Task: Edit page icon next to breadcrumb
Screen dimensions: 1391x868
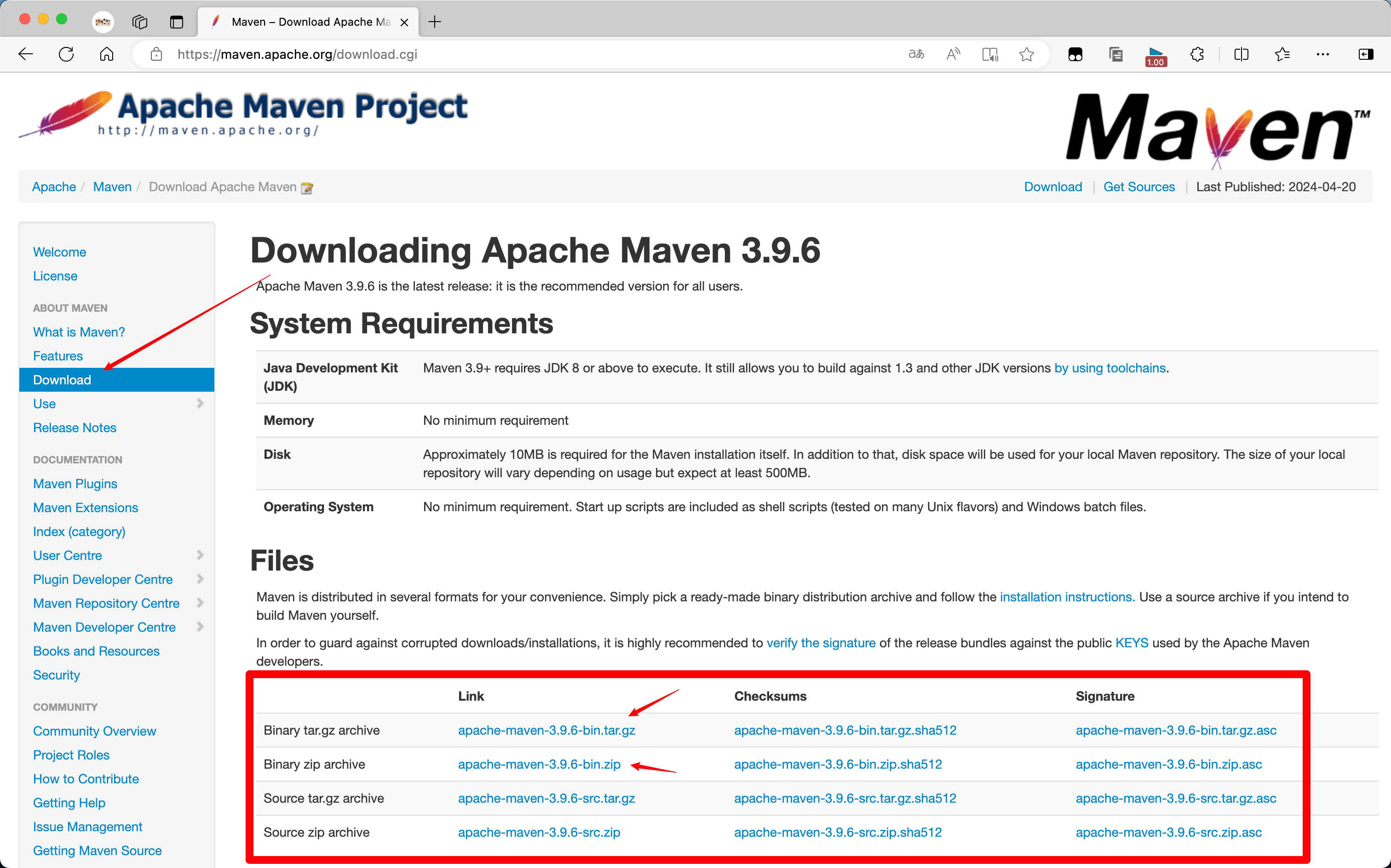Action: point(307,188)
